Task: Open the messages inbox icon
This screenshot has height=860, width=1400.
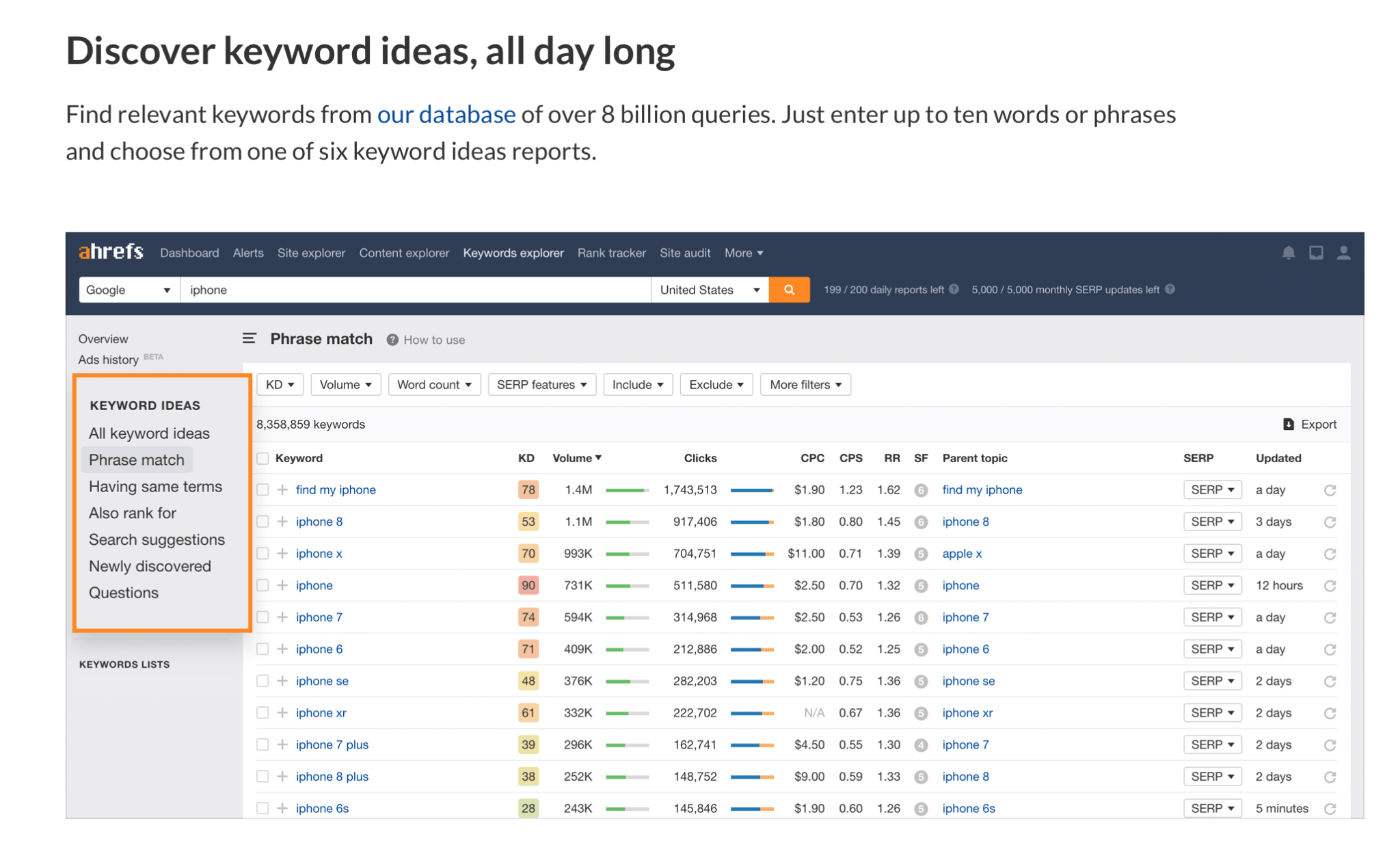Action: click(1316, 253)
